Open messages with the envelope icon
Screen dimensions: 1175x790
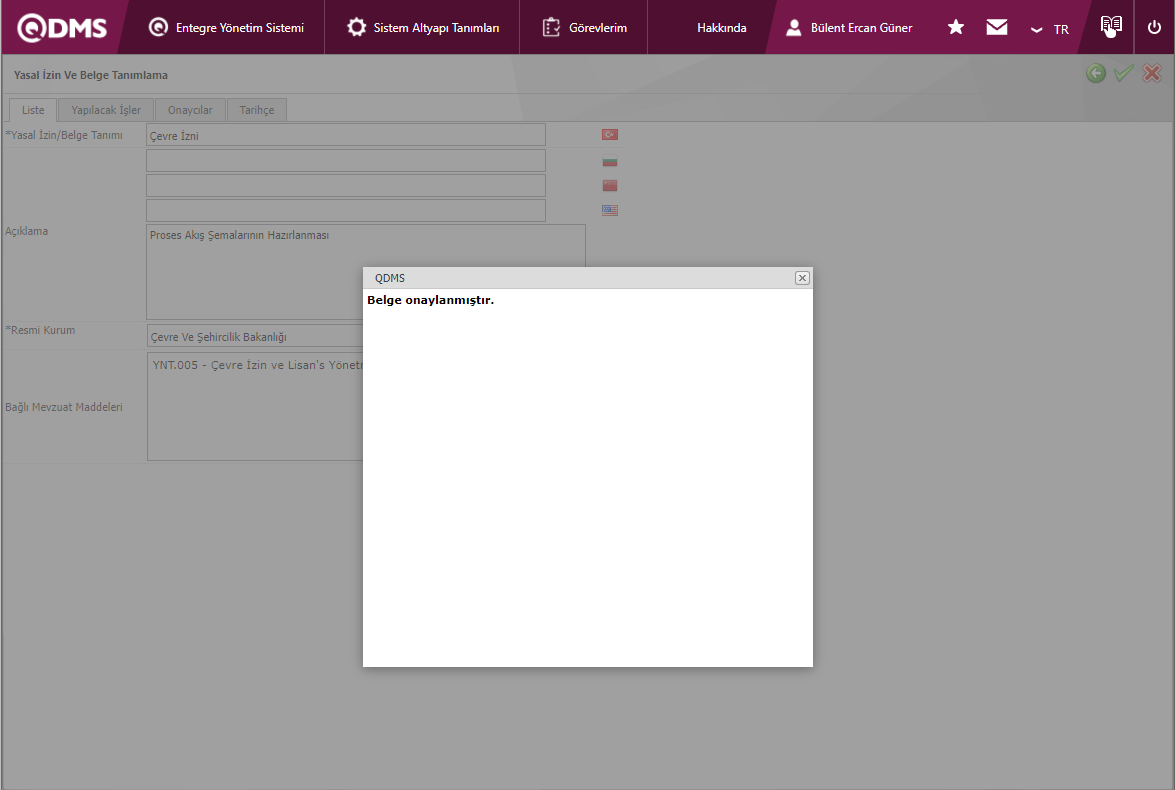point(997,27)
